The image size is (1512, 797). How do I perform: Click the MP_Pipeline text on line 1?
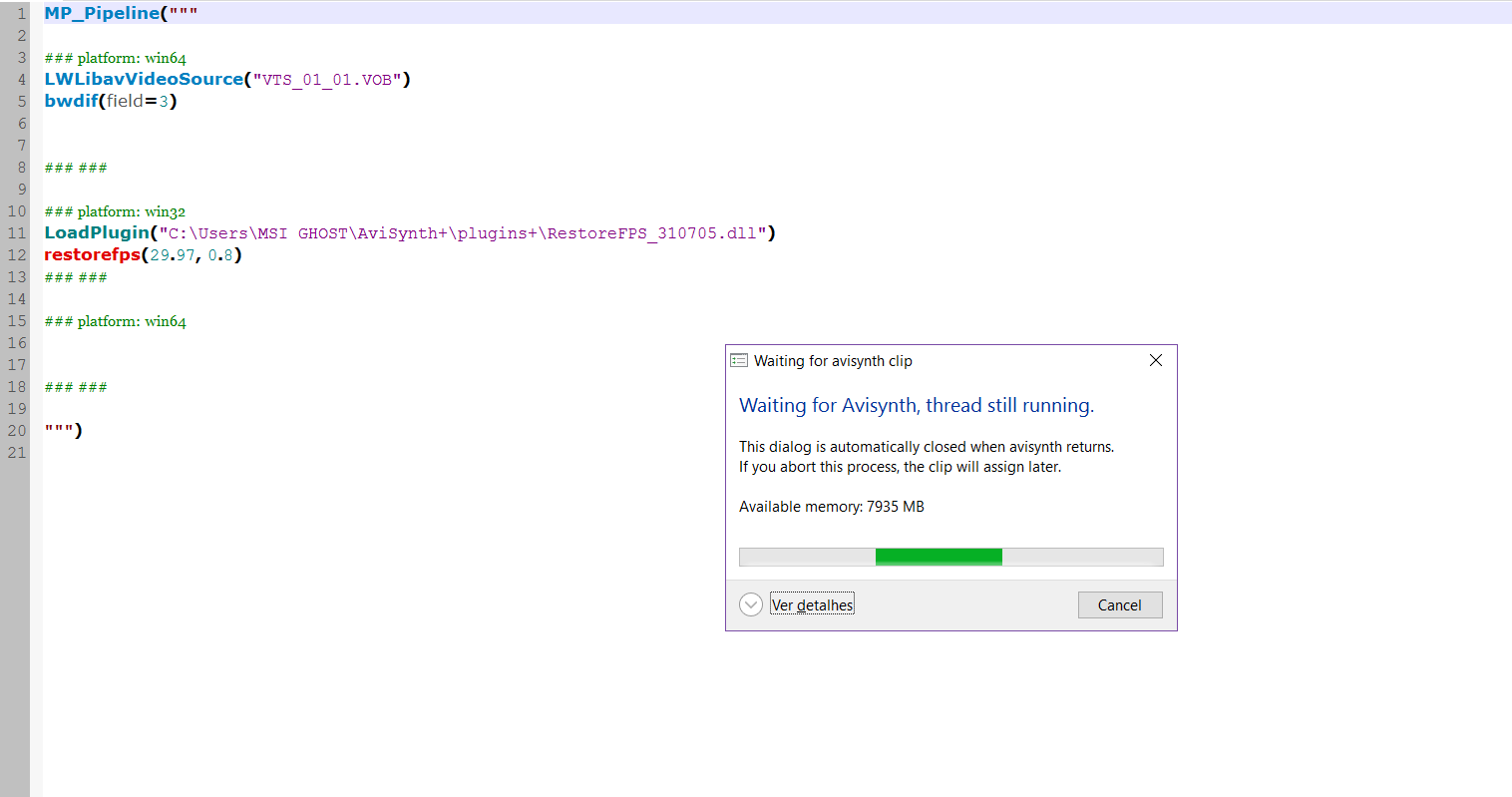click(x=102, y=13)
